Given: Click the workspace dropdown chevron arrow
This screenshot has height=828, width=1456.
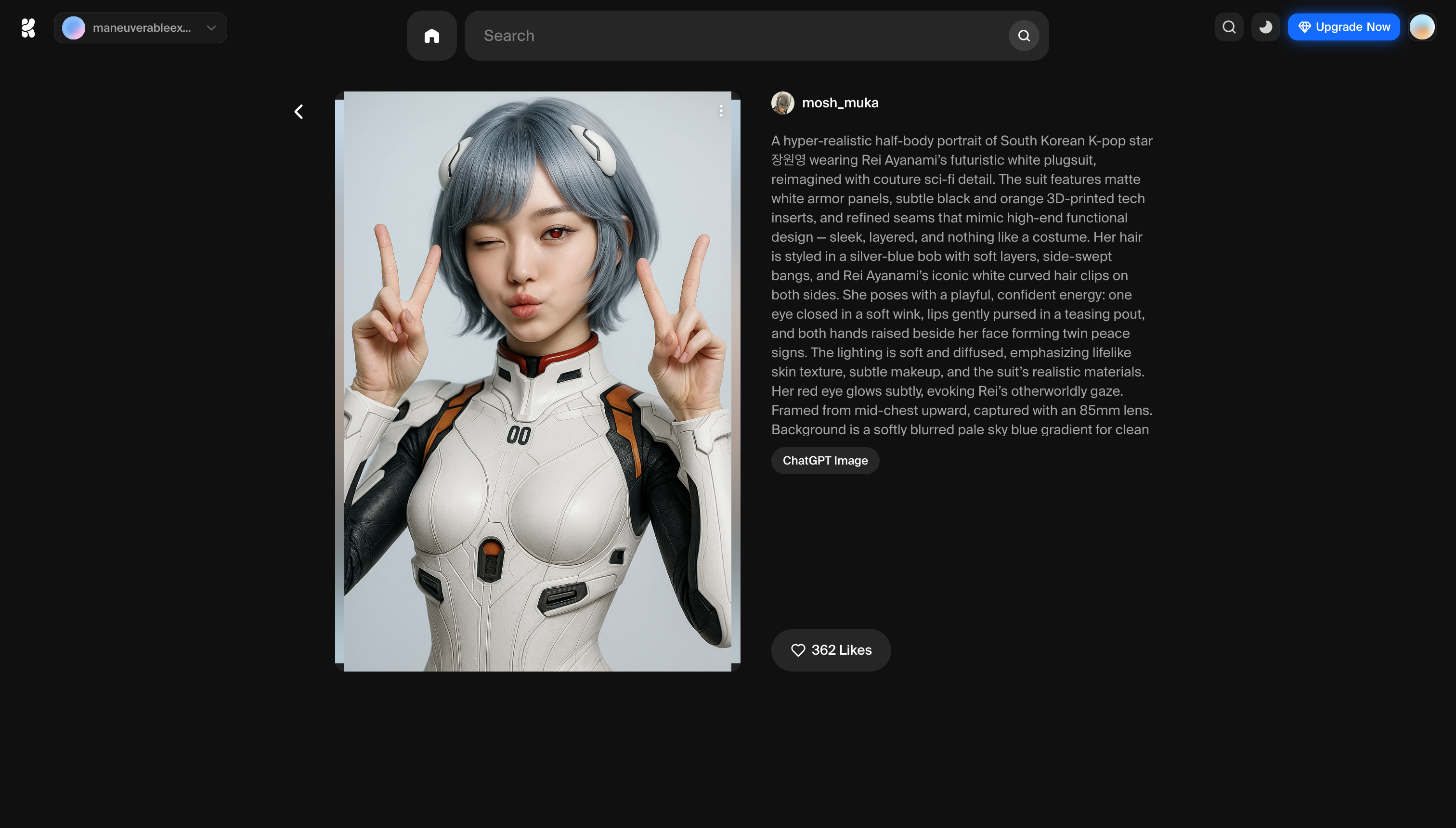Looking at the screenshot, I should pyautogui.click(x=211, y=28).
